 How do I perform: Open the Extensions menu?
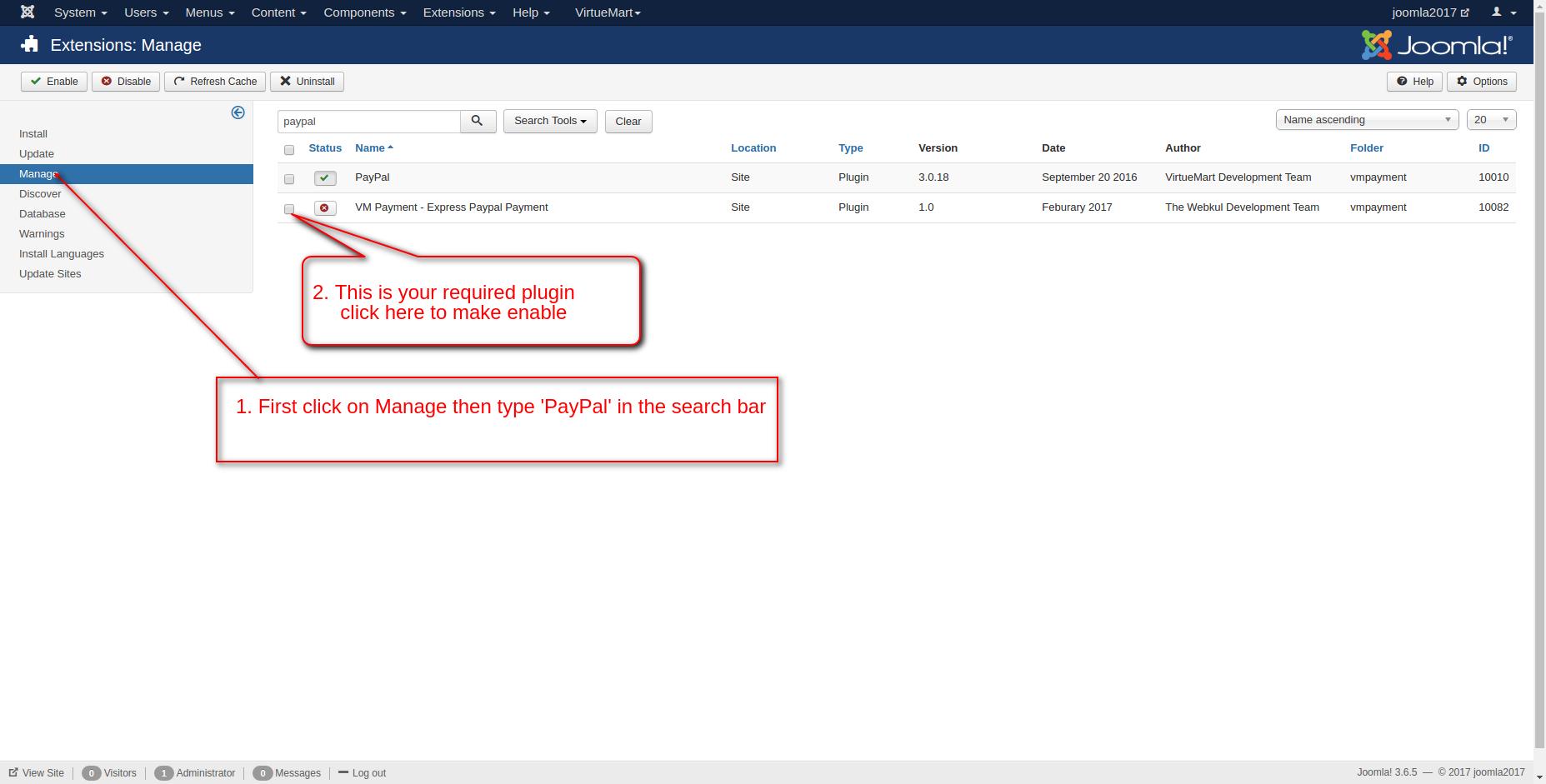[459, 12]
